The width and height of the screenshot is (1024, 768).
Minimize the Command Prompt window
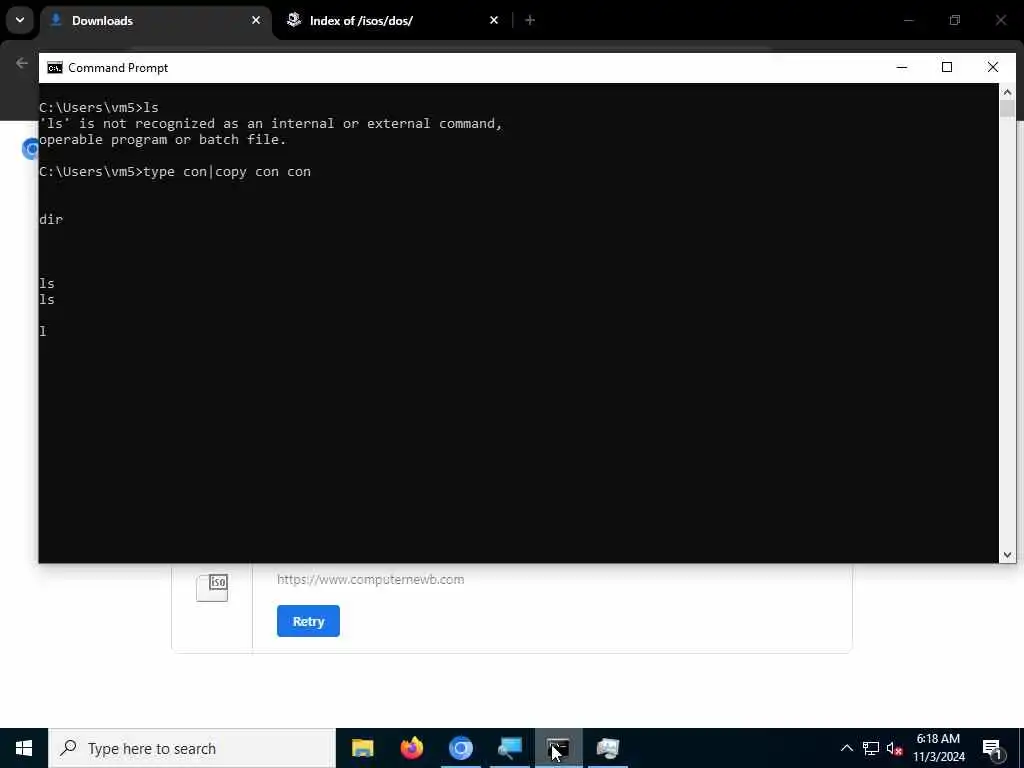tap(902, 67)
